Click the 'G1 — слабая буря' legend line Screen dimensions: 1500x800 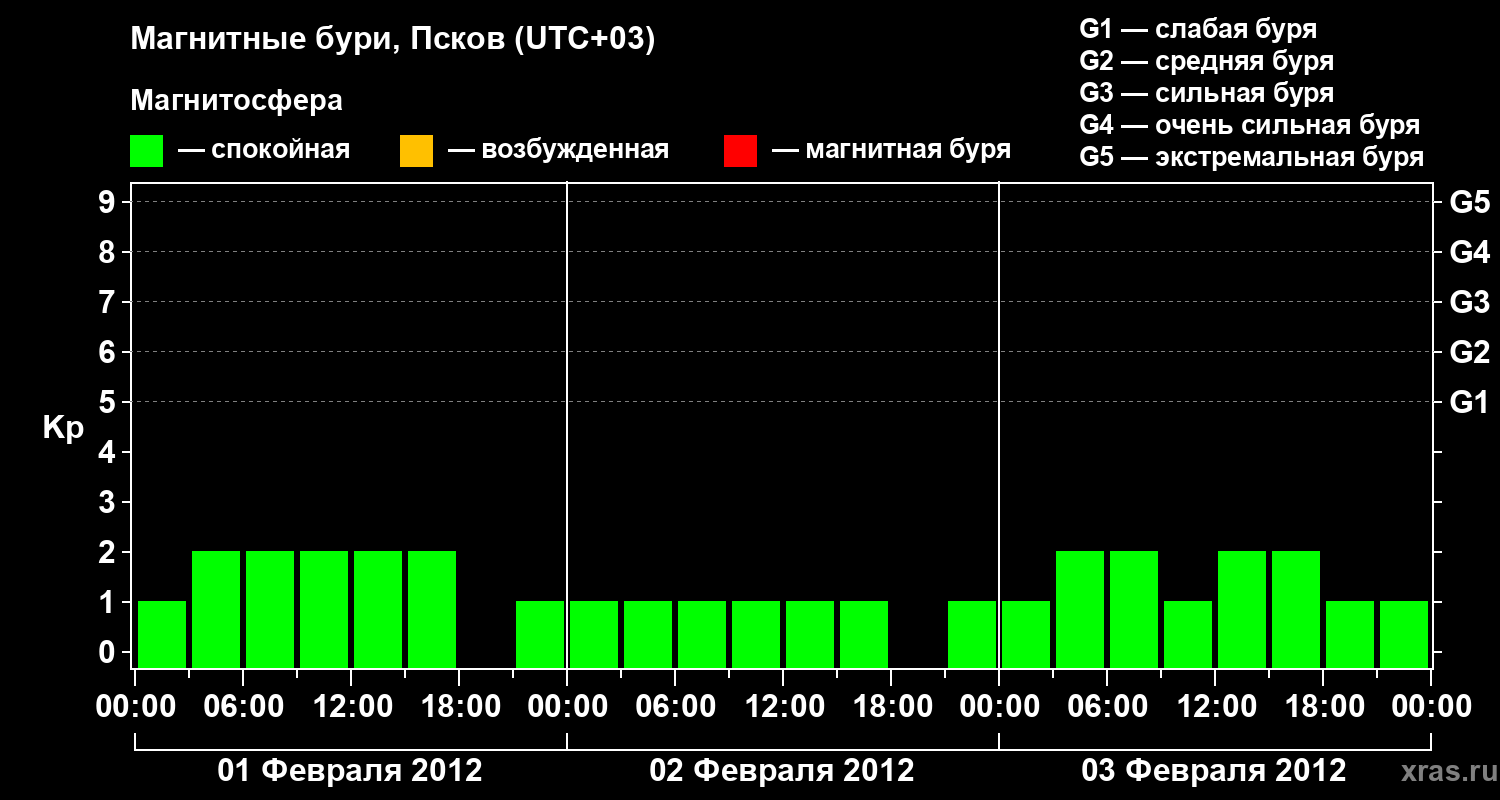click(1198, 28)
